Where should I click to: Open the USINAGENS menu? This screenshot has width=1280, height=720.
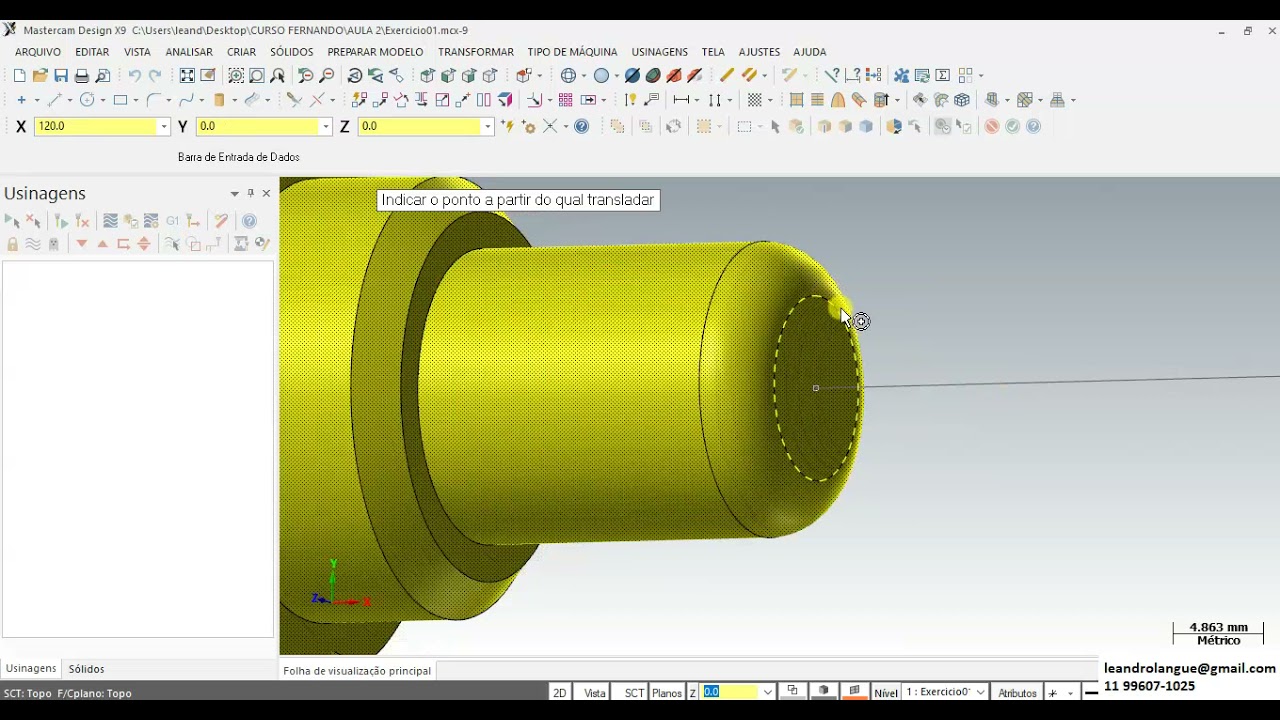(x=660, y=52)
